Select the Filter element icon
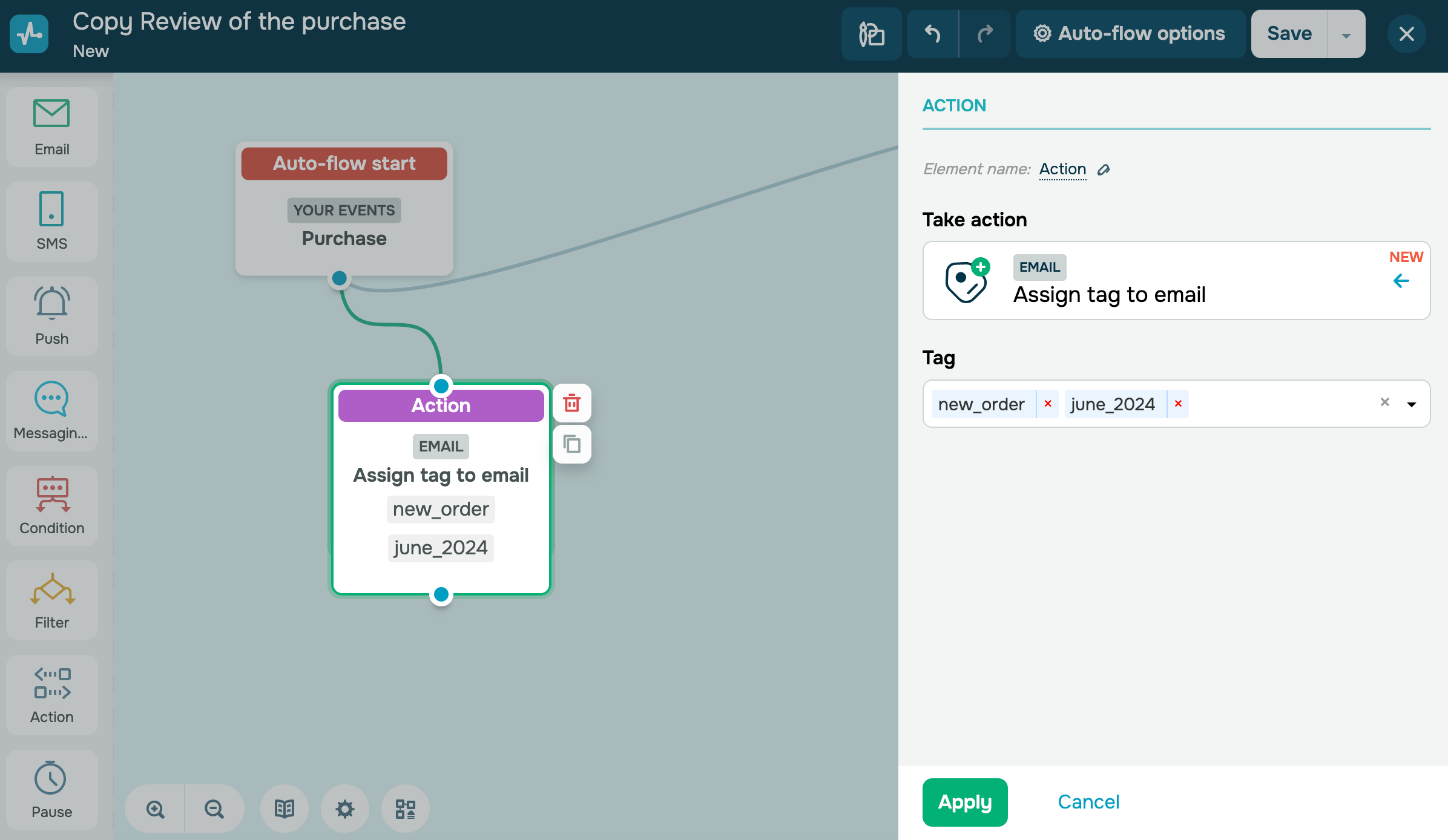Viewport: 1448px width, 840px height. [51, 600]
